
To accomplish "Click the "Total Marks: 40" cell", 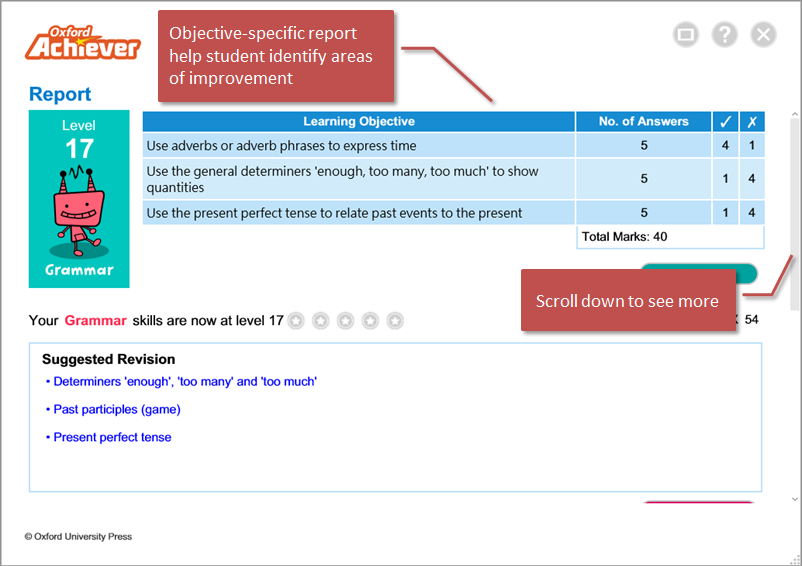I will (x=670, y=237).
